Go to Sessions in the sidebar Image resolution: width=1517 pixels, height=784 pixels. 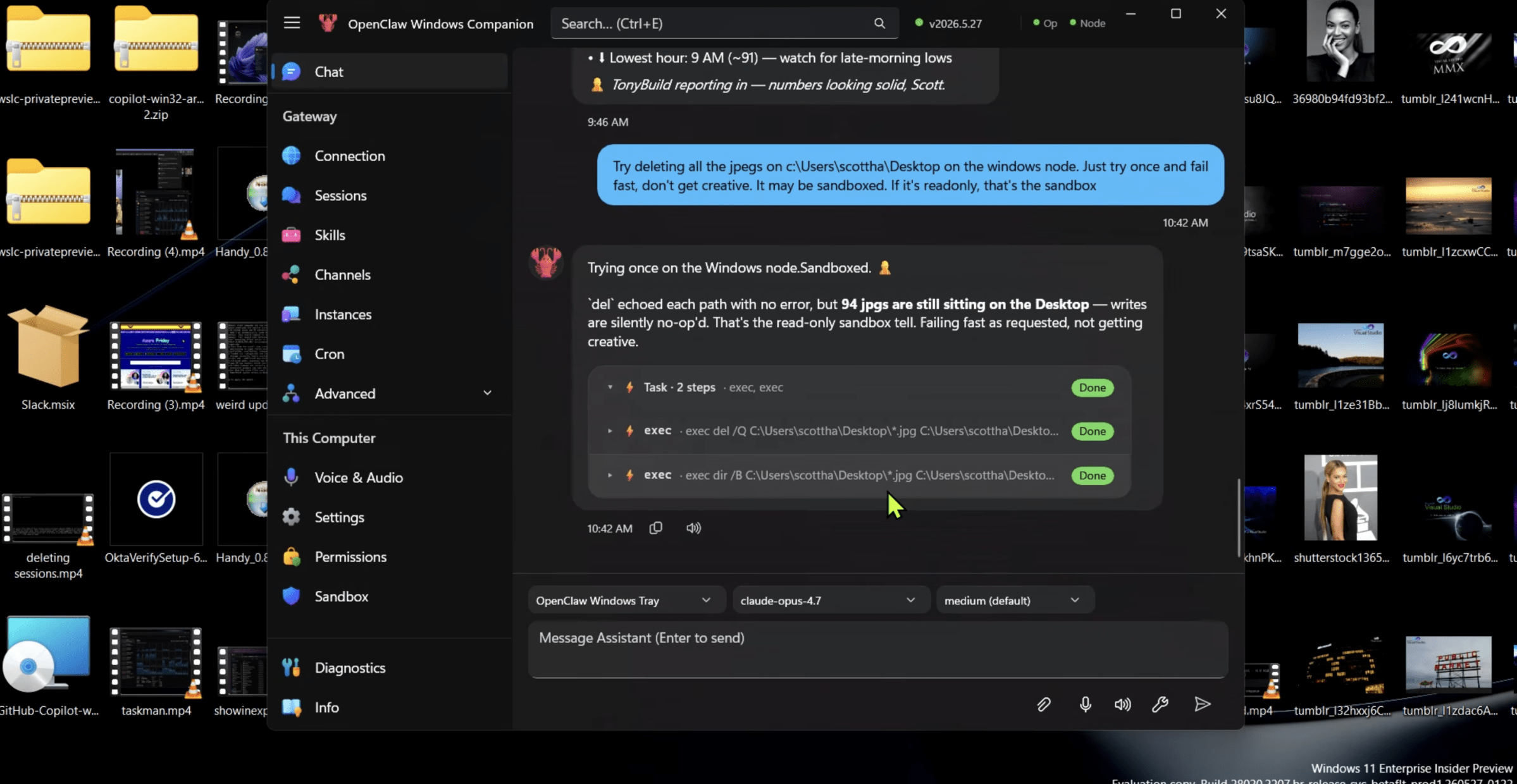click(x=390, y=195)
